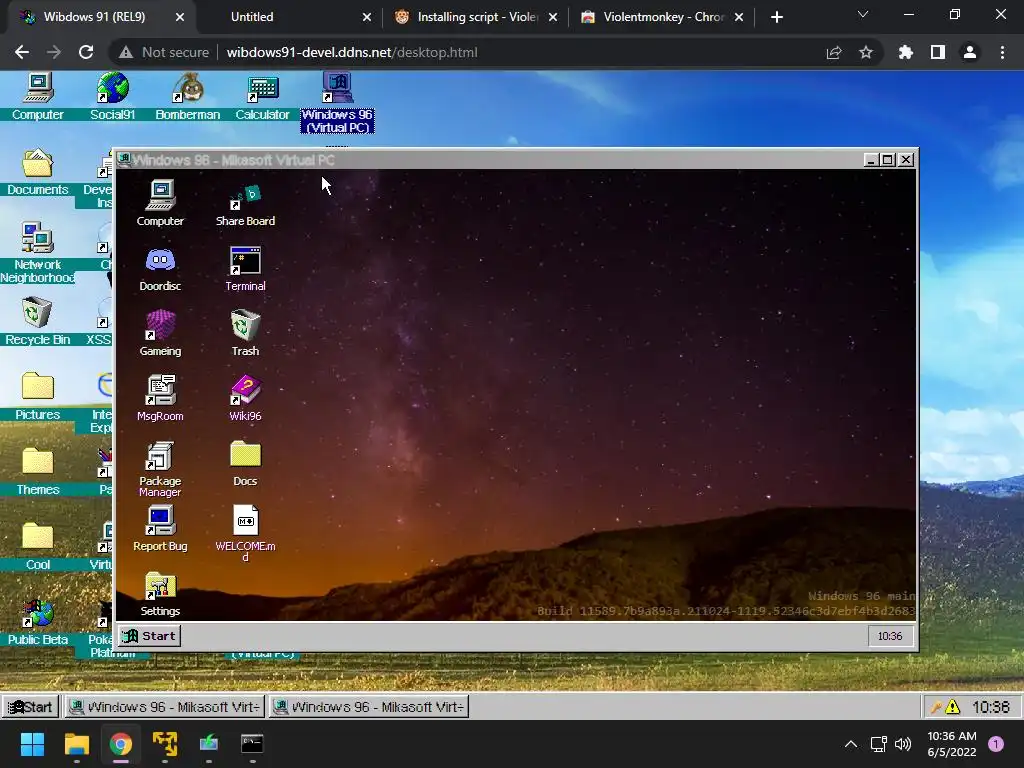
Task: Open the Social91 globe icon
Action: [x=112, y=96]
